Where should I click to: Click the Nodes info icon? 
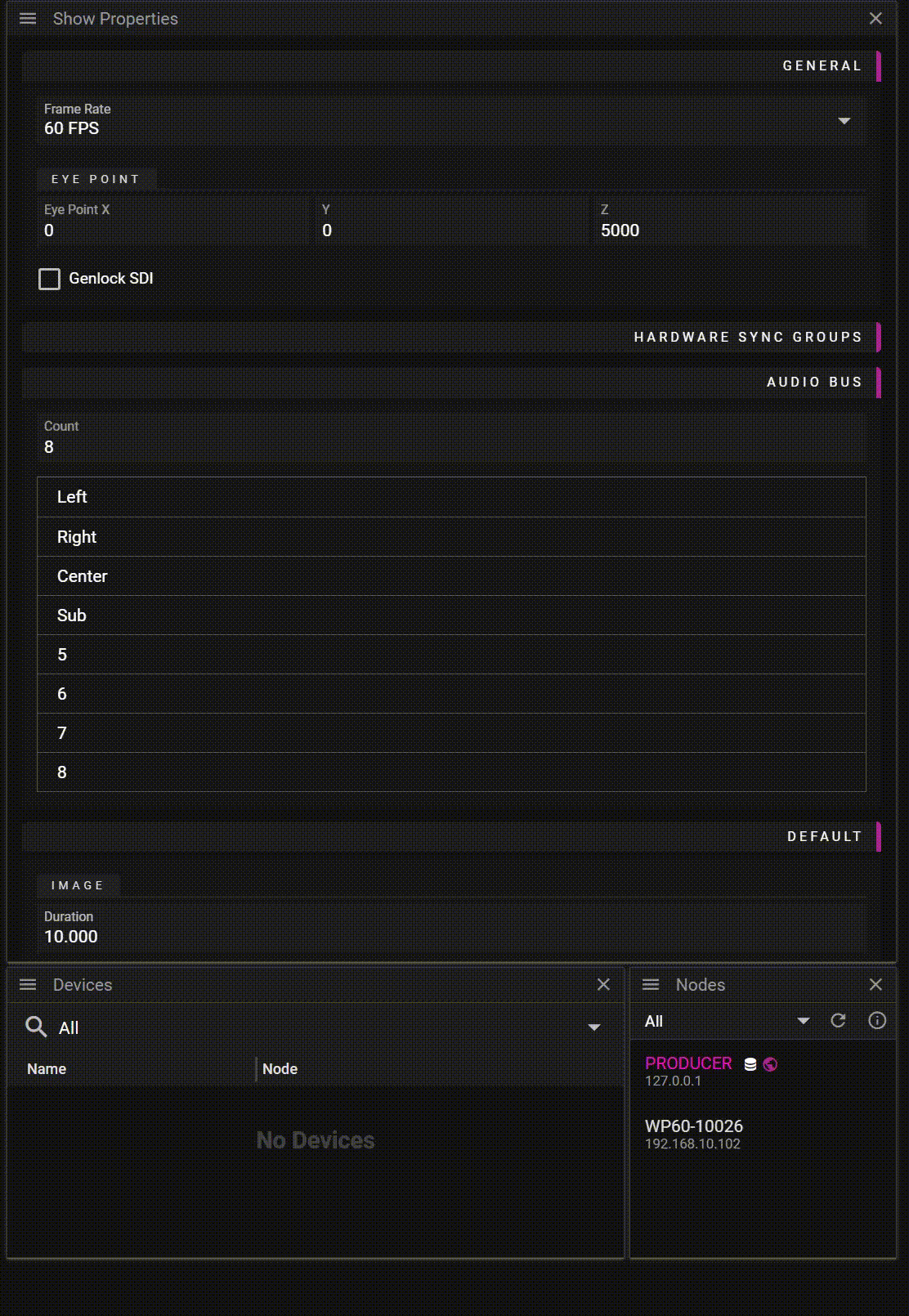coord(877,1020)
